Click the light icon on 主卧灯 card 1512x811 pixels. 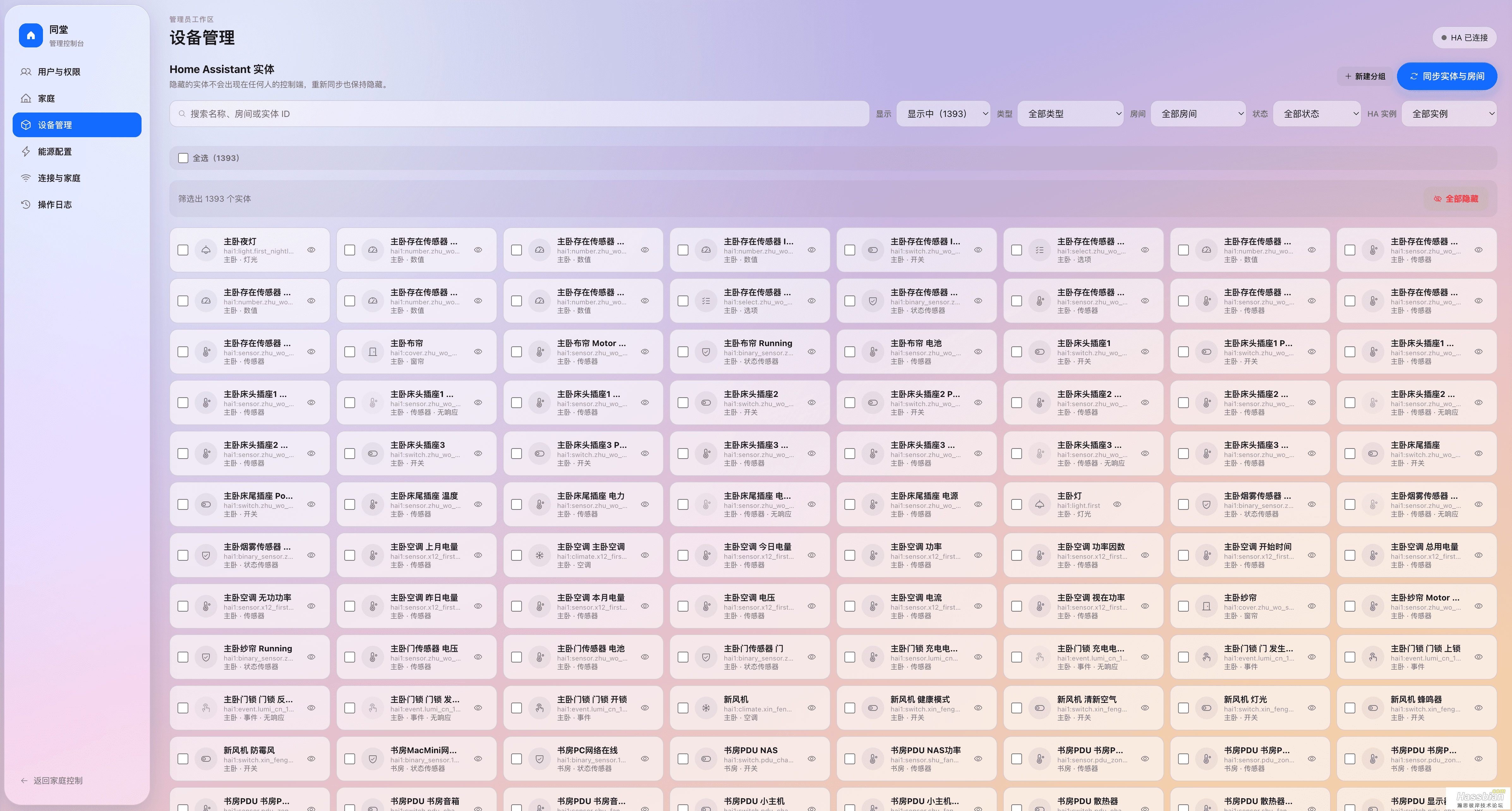coord(1039,504)
